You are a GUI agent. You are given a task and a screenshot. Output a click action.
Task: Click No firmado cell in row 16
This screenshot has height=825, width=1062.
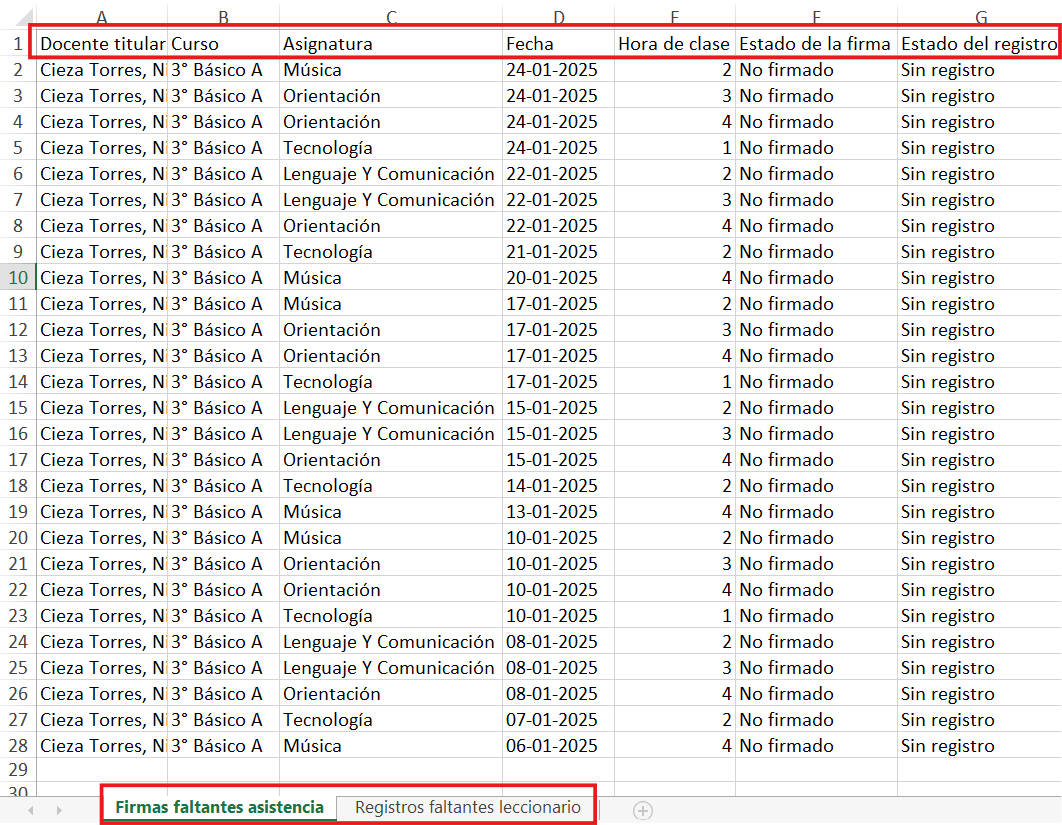click(x=817, y=434)
